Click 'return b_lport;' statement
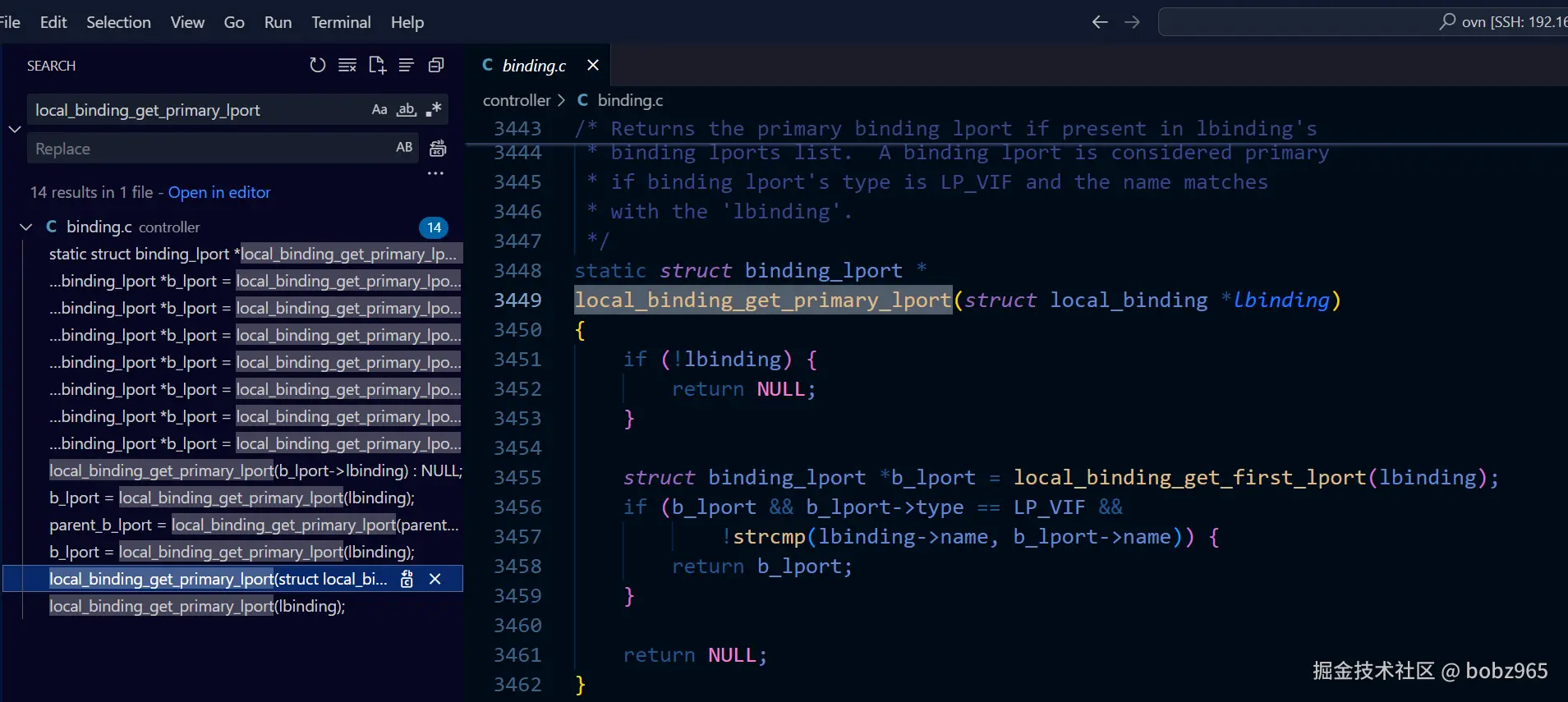Image resolution: width=1568 pixels, height=702 pixels. point(762,567)
